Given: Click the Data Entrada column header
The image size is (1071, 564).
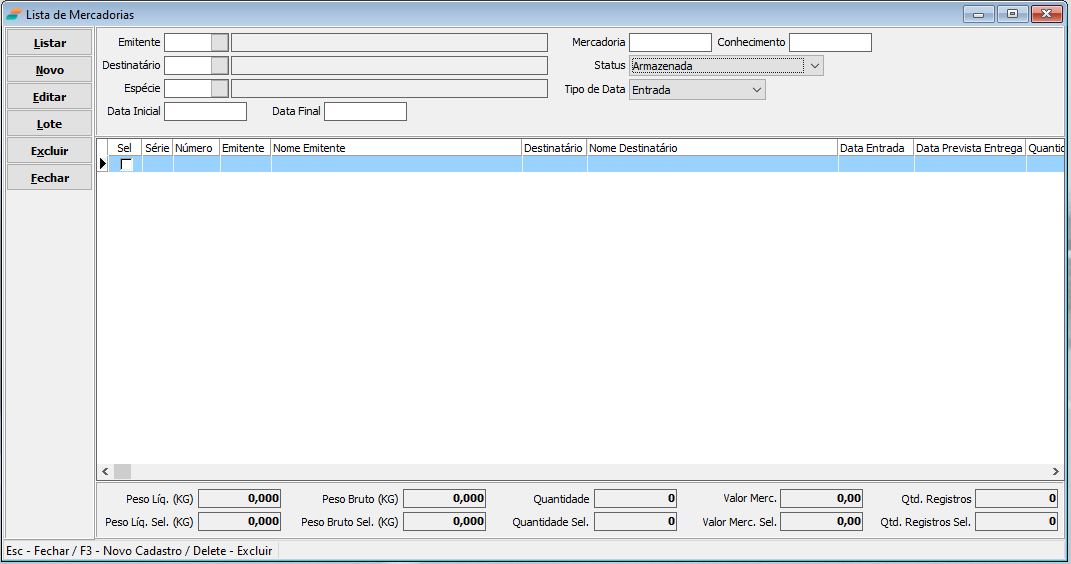Looking at the screenshot, I should (875, 148).
